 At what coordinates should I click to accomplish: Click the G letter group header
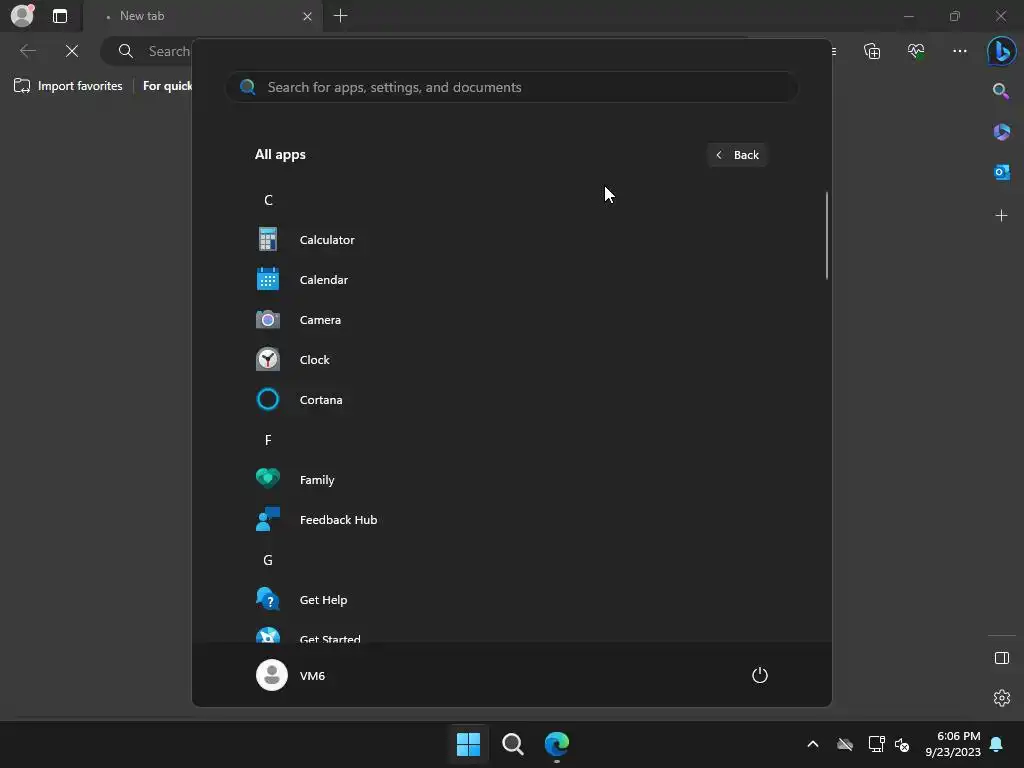pos(268,560)
